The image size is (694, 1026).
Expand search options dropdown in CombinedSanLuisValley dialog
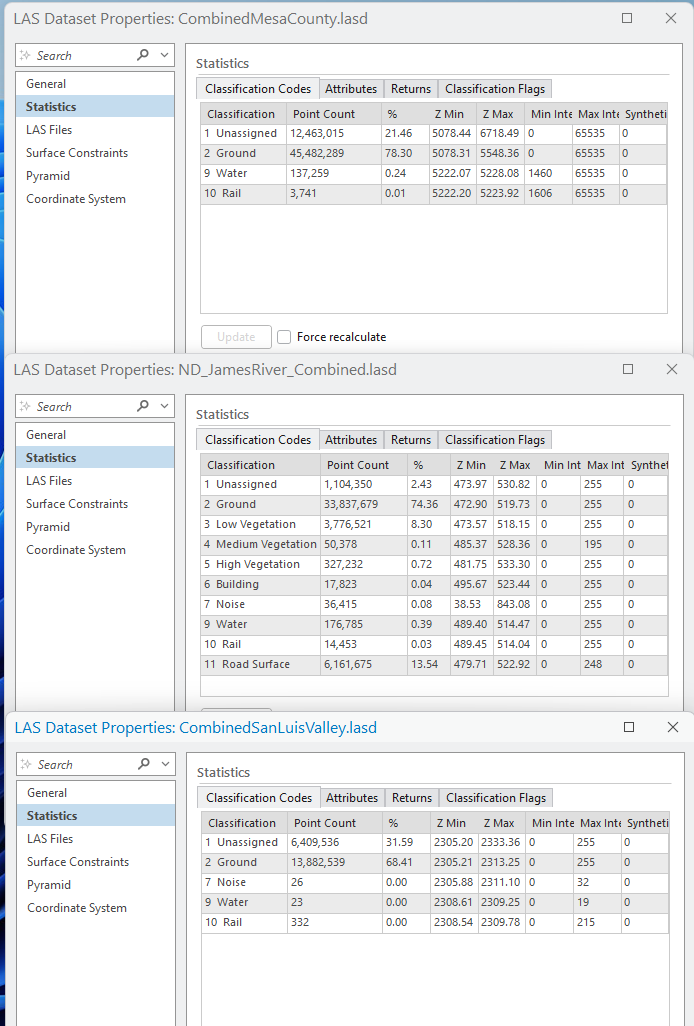[165, 765]
